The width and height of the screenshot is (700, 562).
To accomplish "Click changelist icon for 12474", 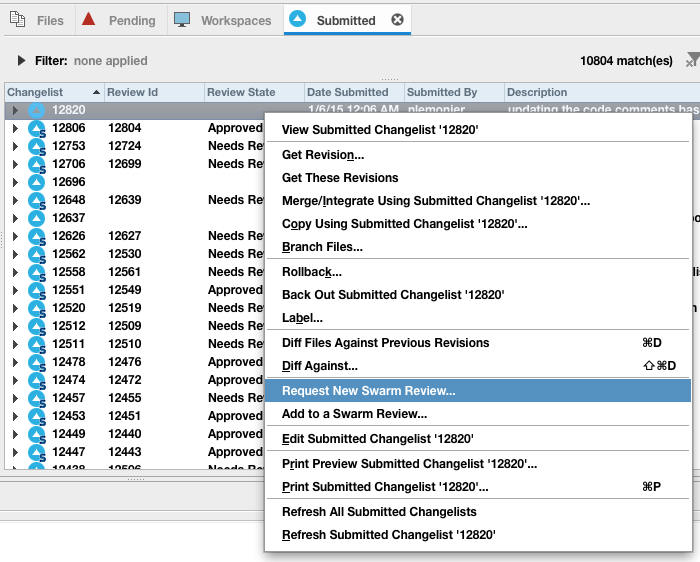I will (x=37, y=380).
